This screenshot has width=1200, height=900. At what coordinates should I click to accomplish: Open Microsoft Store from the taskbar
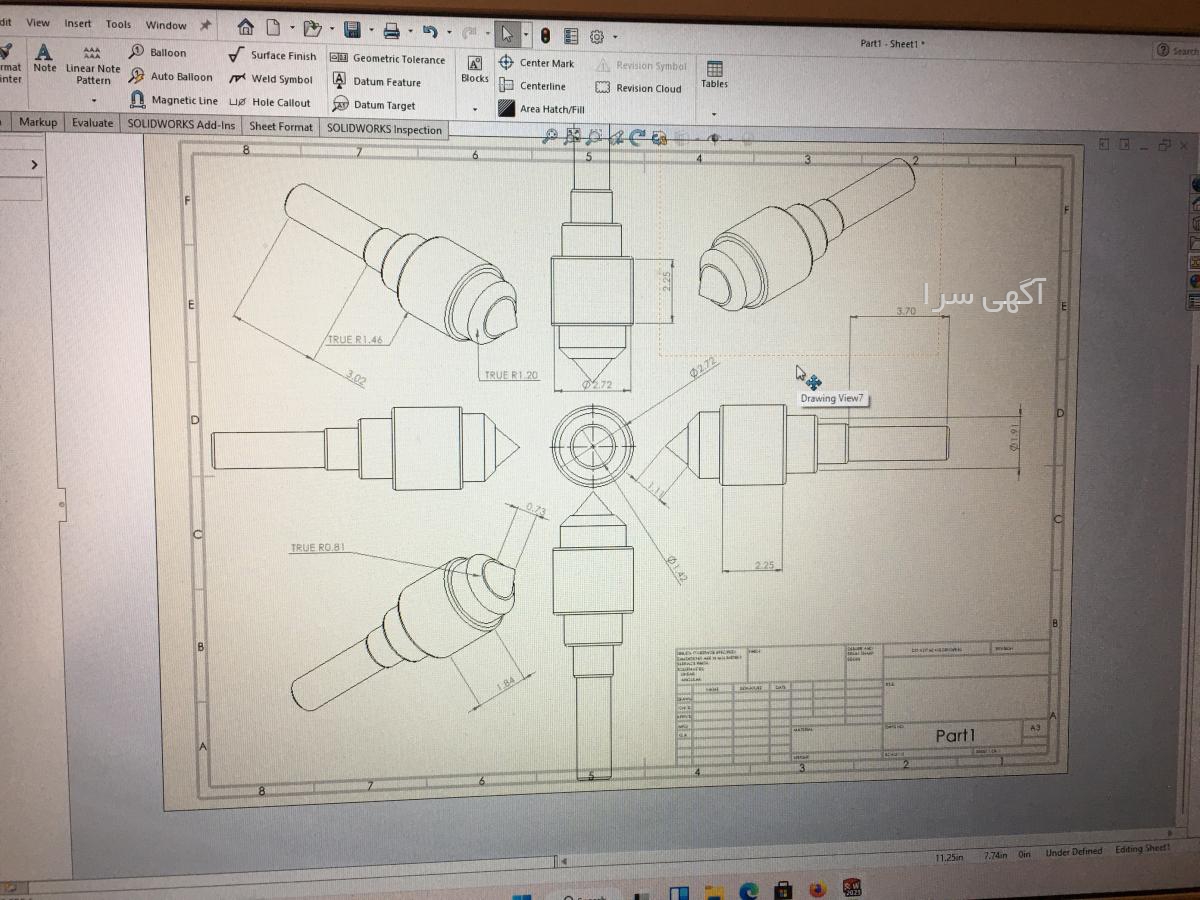[x=784, y=890]
